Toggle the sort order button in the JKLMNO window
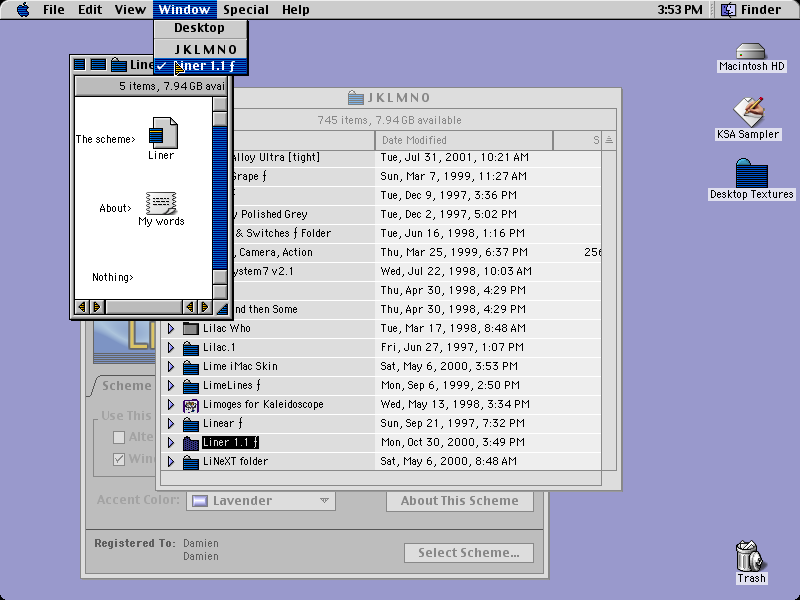 [x=609, y=140]
